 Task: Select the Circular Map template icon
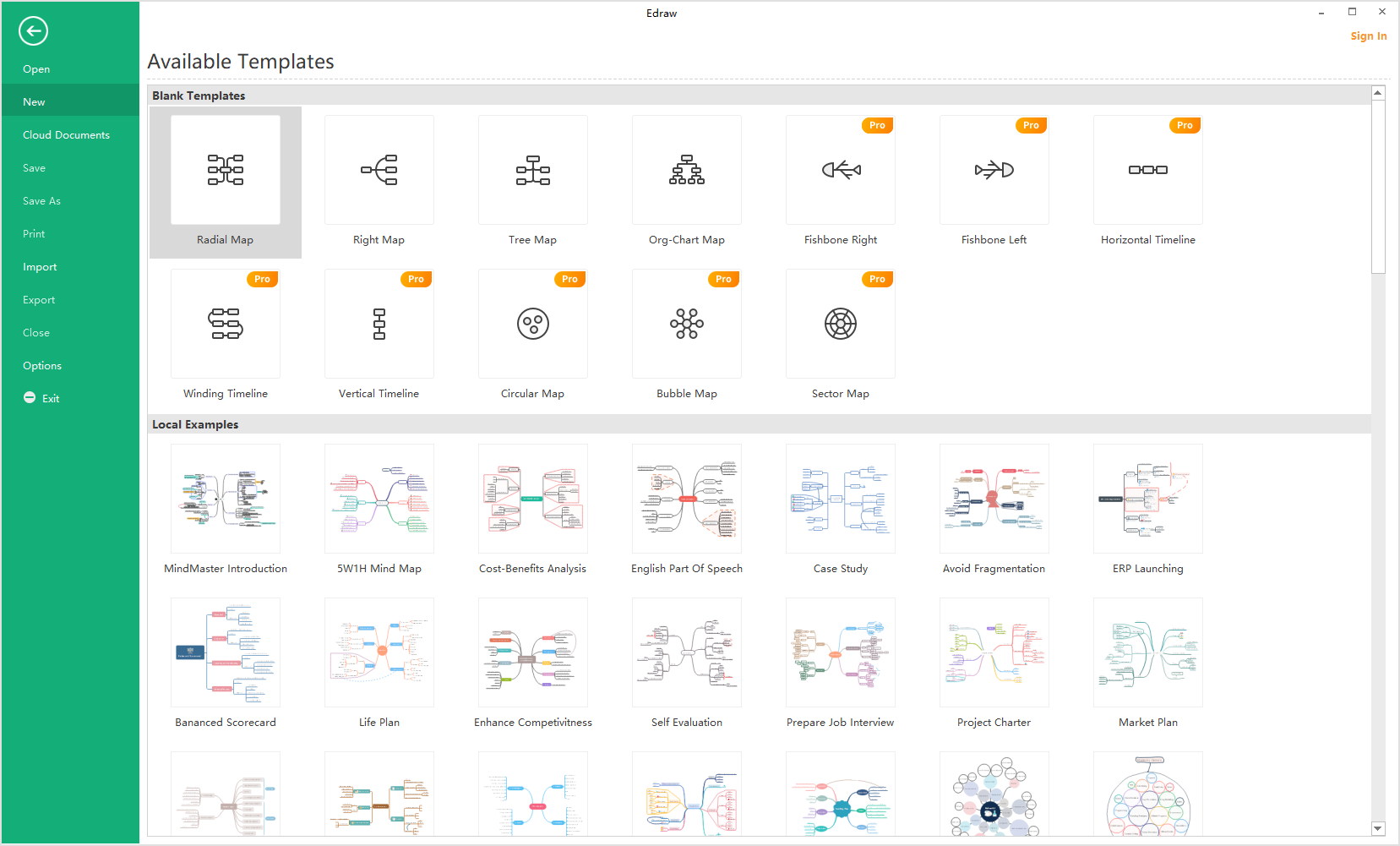coord(533,325)
